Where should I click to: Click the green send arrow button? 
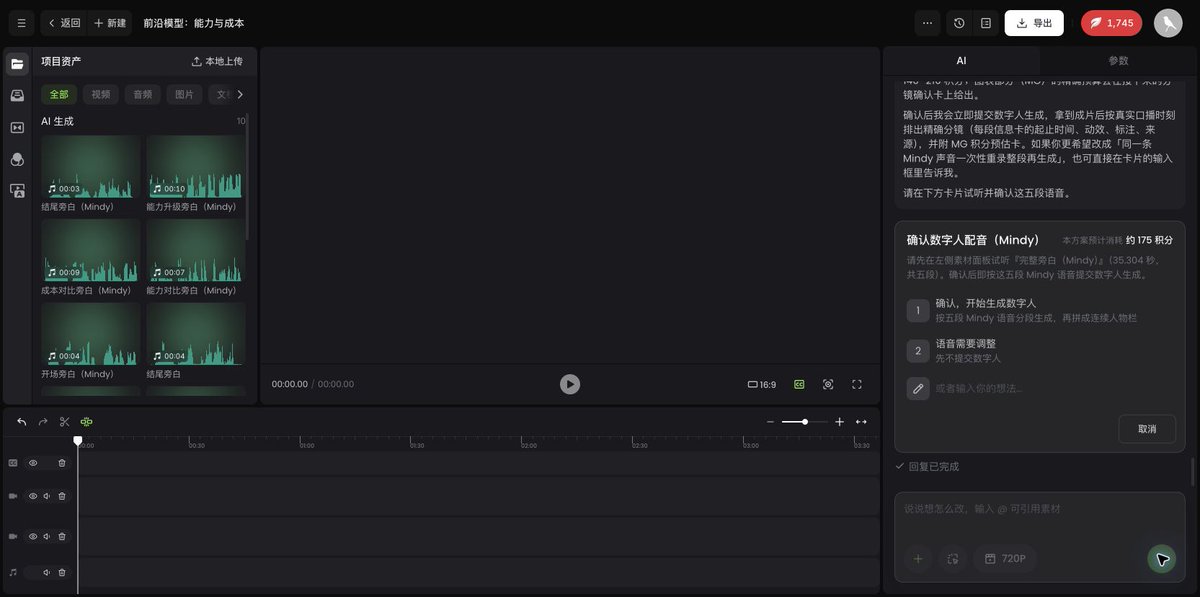(x=1162, y=559)
